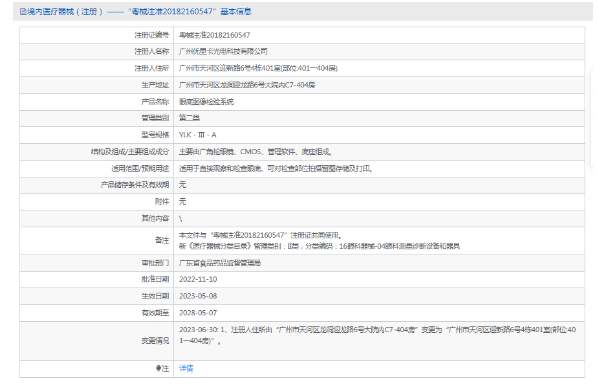Click label 生效日期

click(x=155, y=296)
